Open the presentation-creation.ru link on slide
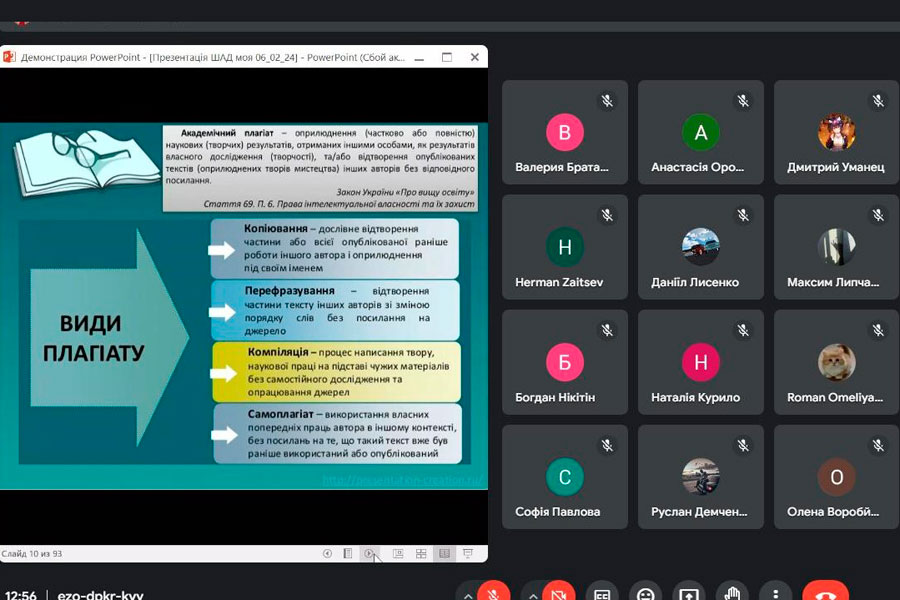The image size is (900, 600). pyautogui.click(x=402, y=480)
